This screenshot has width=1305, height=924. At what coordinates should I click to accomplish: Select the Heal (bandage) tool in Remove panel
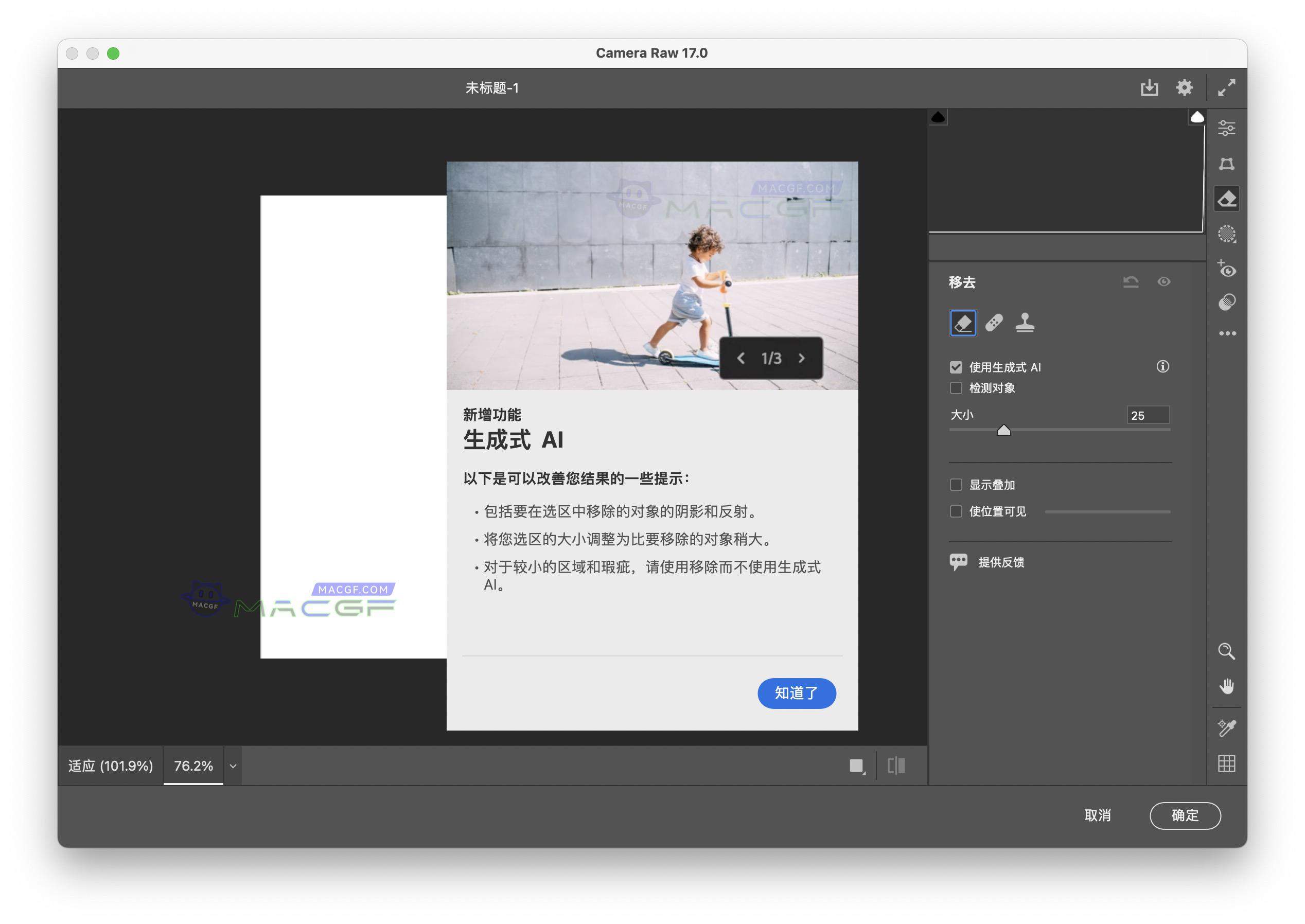click(x=995, y=323)
